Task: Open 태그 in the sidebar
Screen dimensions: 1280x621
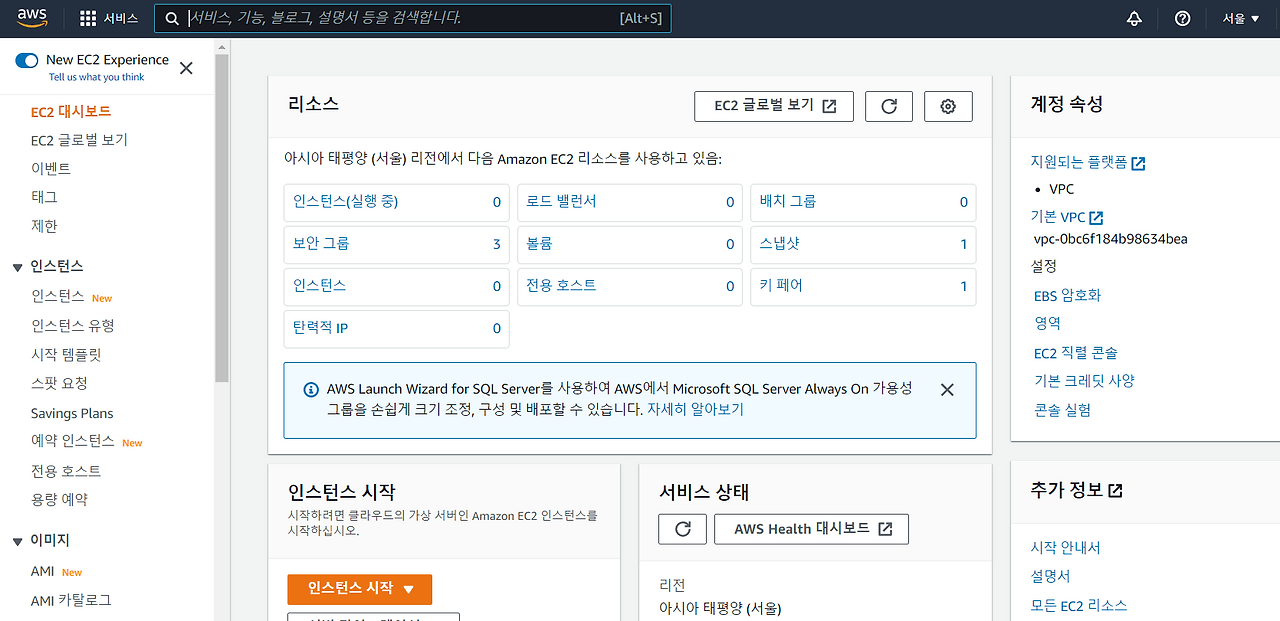Action: tap(44, 197)
